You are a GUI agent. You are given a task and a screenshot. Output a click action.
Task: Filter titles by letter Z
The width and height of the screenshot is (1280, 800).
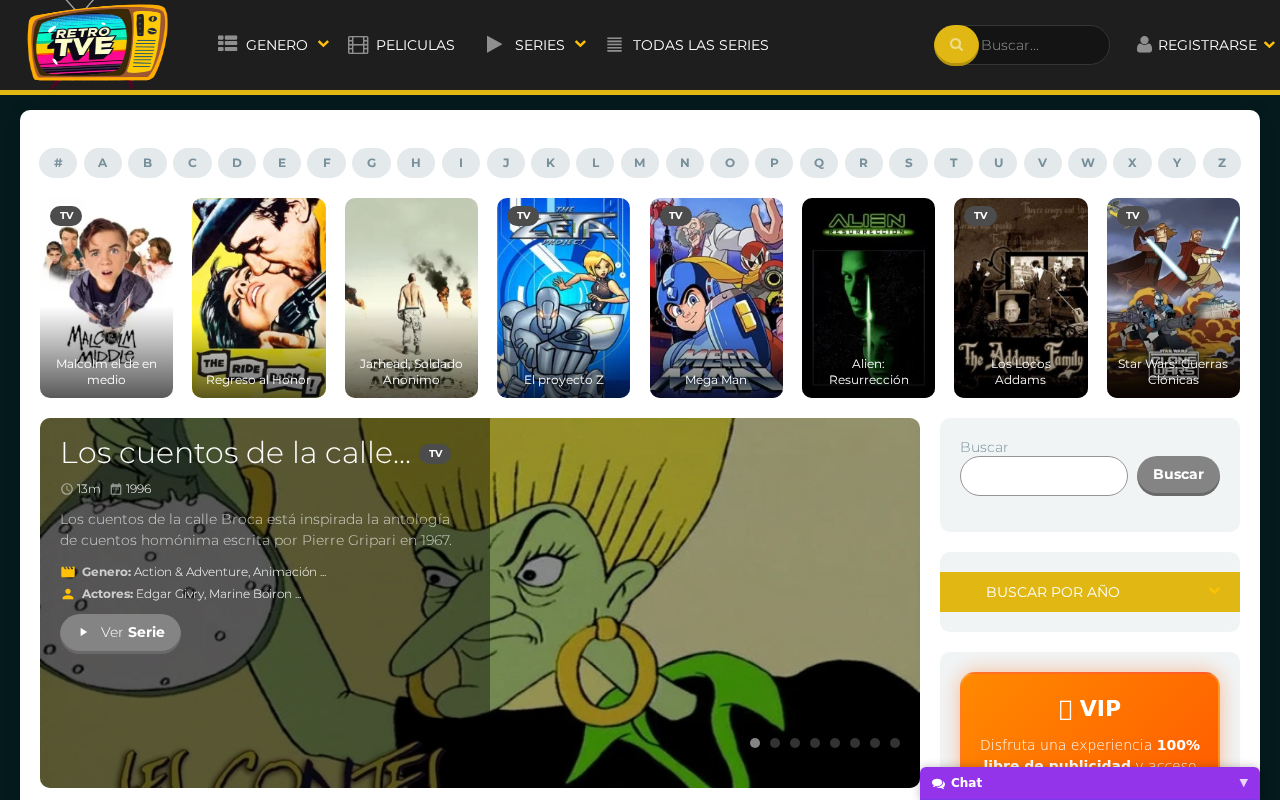click(x=1222, y=163)
